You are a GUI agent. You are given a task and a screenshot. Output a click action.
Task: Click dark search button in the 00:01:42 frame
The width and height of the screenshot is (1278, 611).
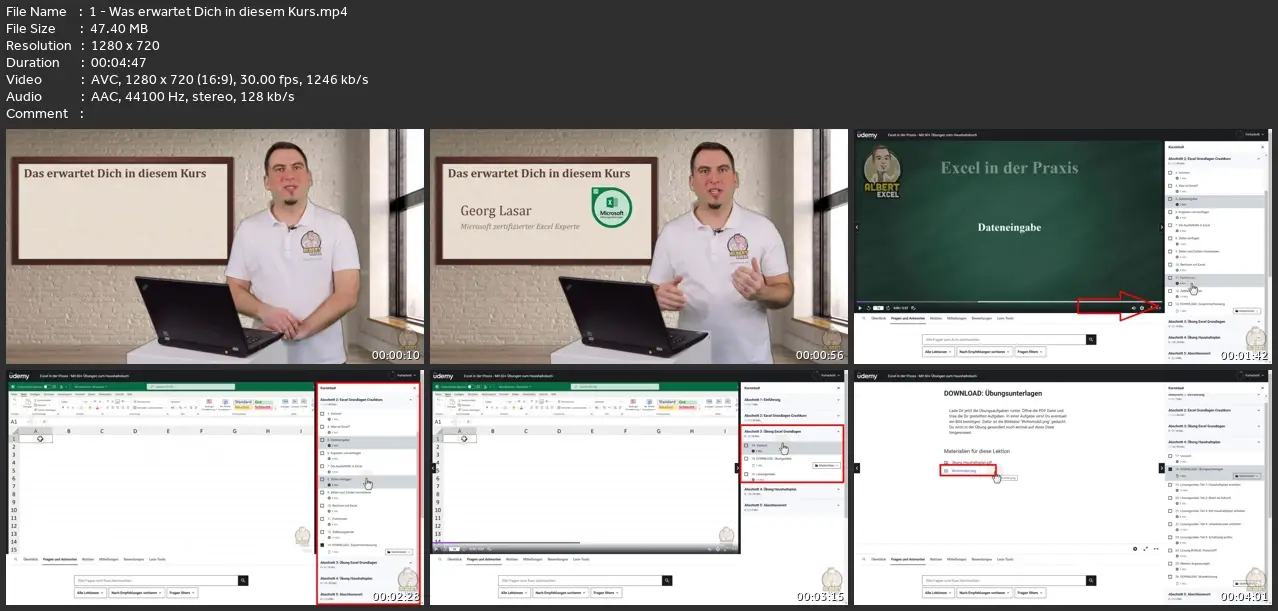click(x=1091, y=340)
